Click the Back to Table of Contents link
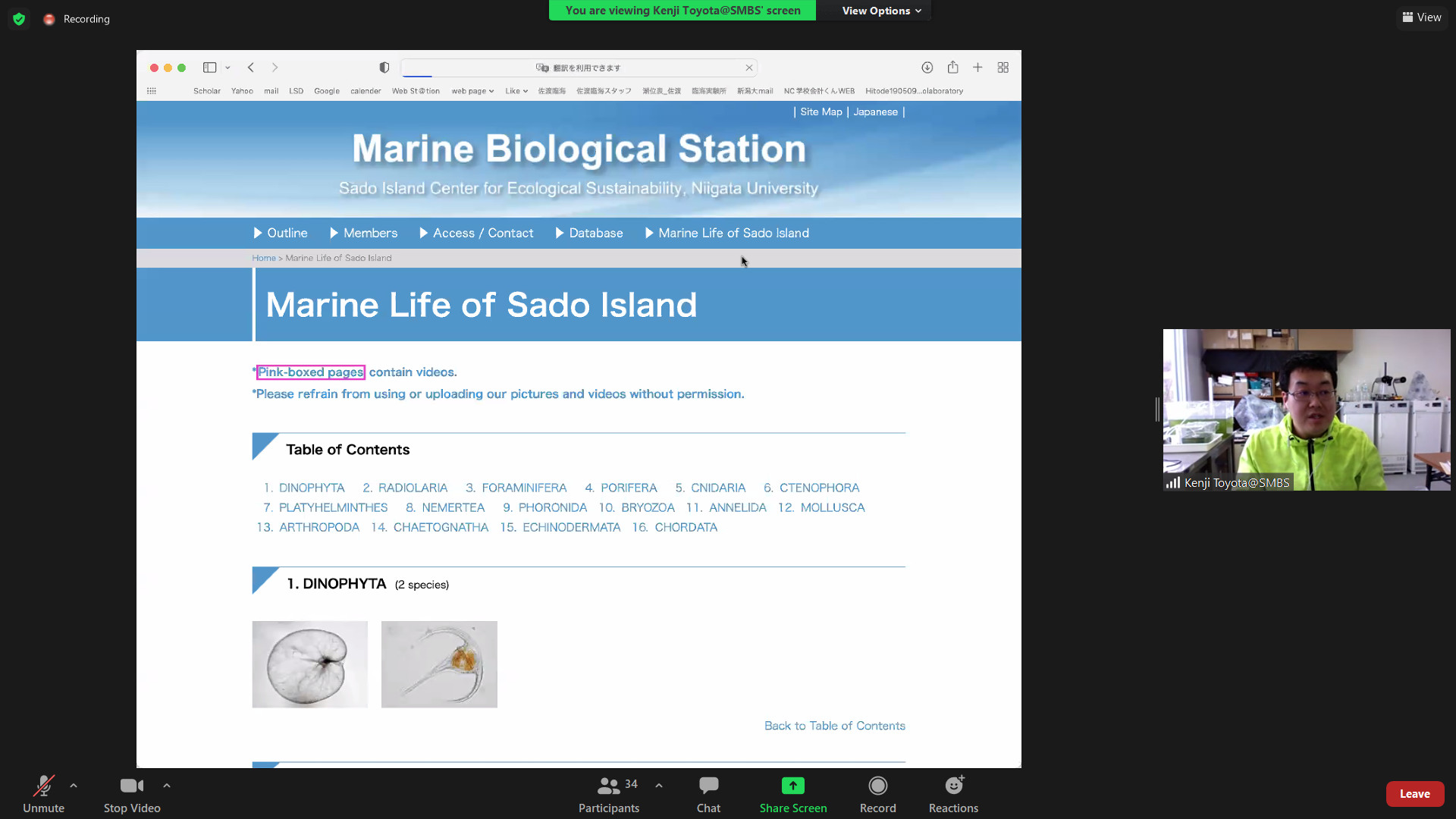This screenshot has height=819, width=1456. 834,726
